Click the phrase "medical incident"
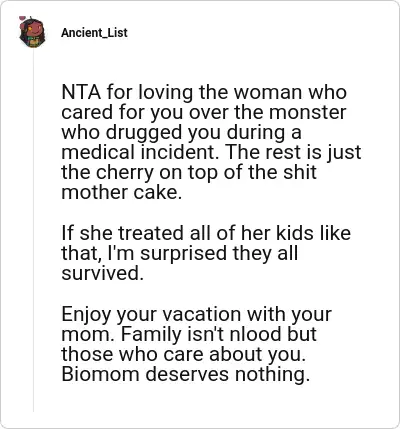The width and height of the screenshot is (400, 429). tap(140, 152)
